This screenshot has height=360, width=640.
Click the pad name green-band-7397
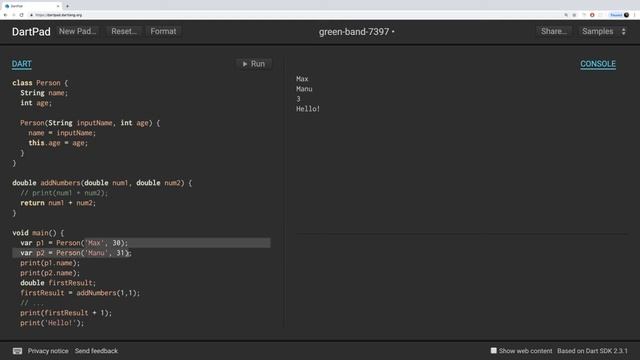[x=354, y=32]
